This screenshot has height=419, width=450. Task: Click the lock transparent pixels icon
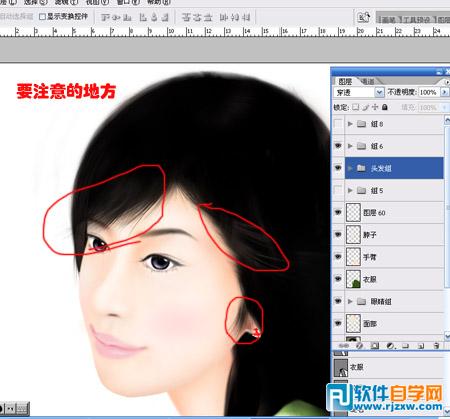(x=356, y=107)
